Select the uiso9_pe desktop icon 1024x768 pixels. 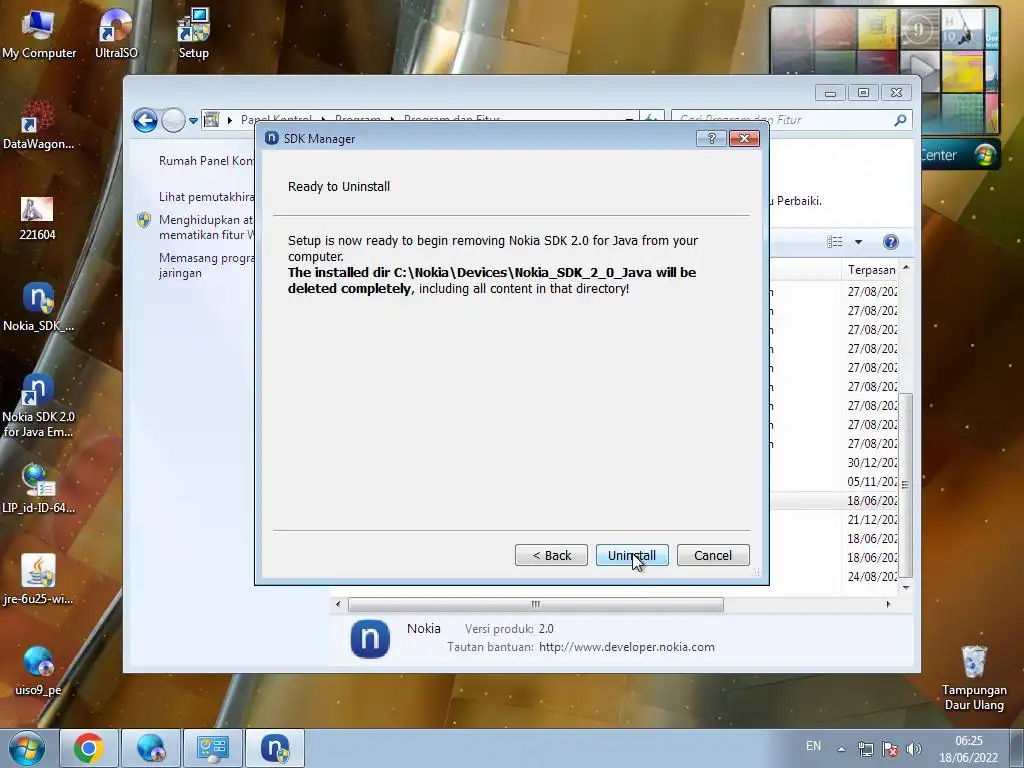pyautogui.click(x=39, y=671)
